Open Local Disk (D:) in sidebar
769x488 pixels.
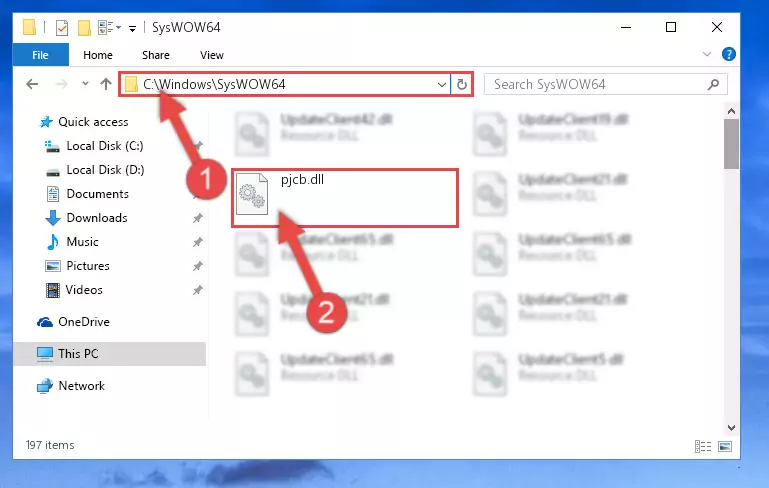point(105,170)
